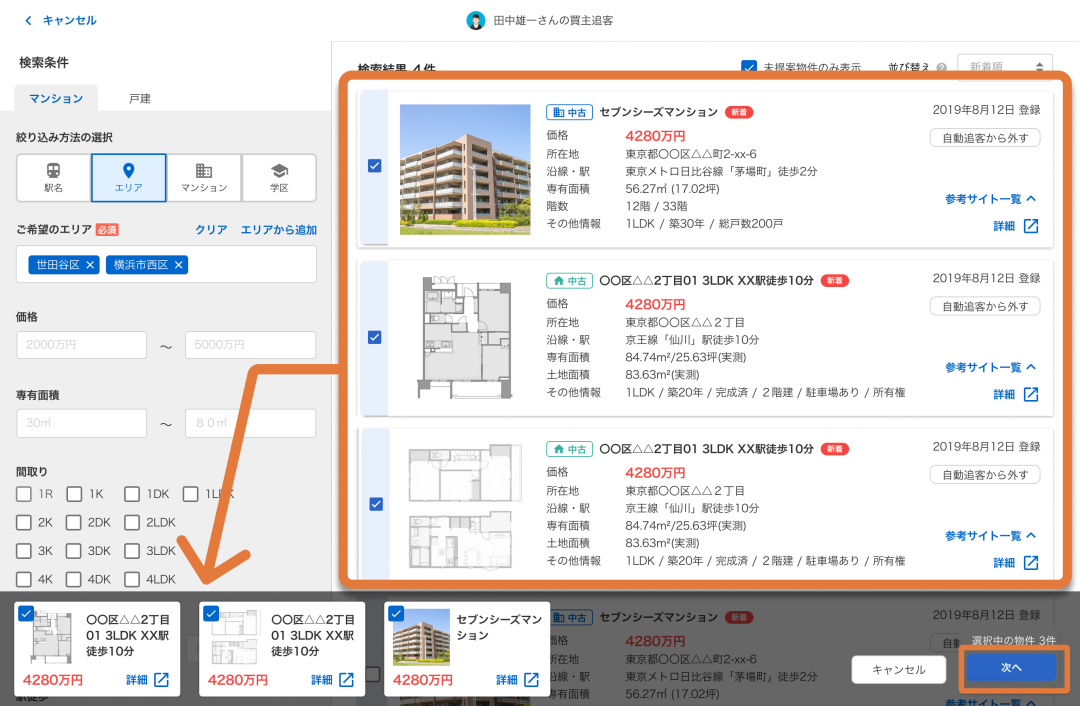
Task: Collapse 参考サイト一覧 on the dark single floor plan result
Action: click(x=990, y=368)
